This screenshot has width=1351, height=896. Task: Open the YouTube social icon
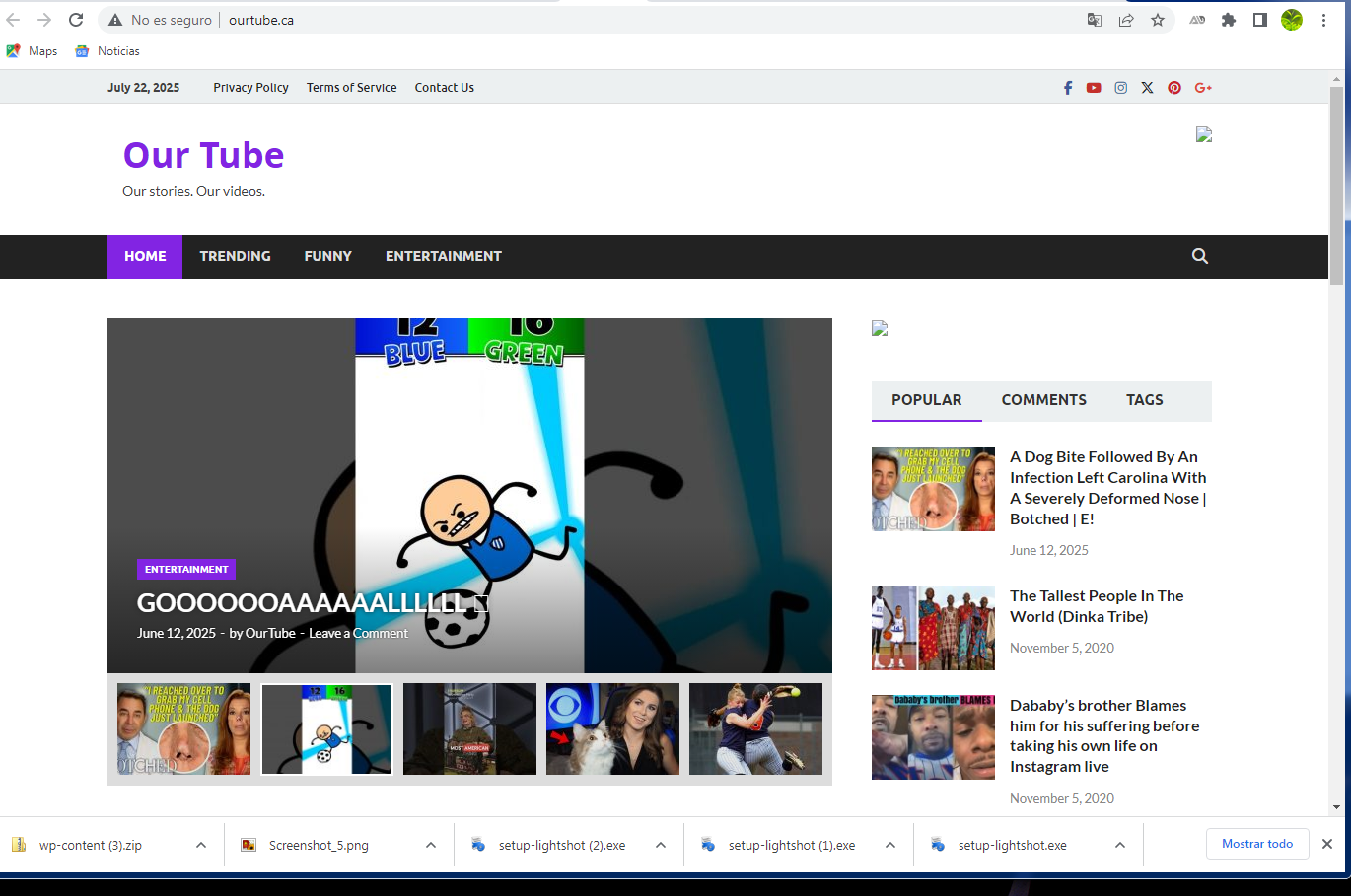point(1094,88)
